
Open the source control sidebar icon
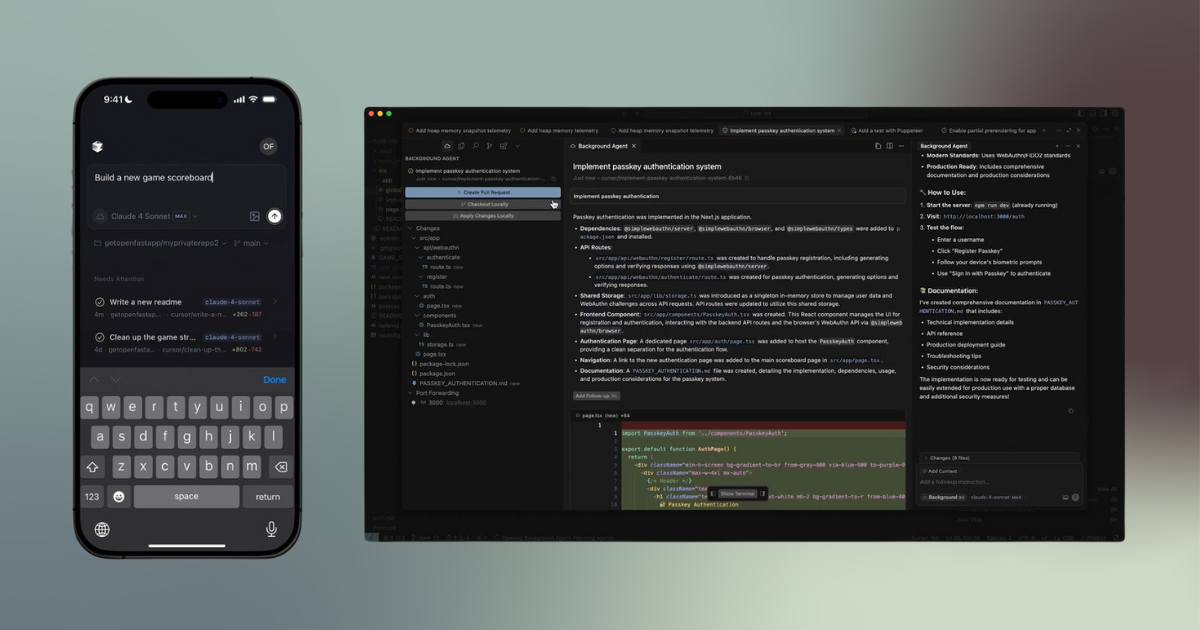coord(489,146)
